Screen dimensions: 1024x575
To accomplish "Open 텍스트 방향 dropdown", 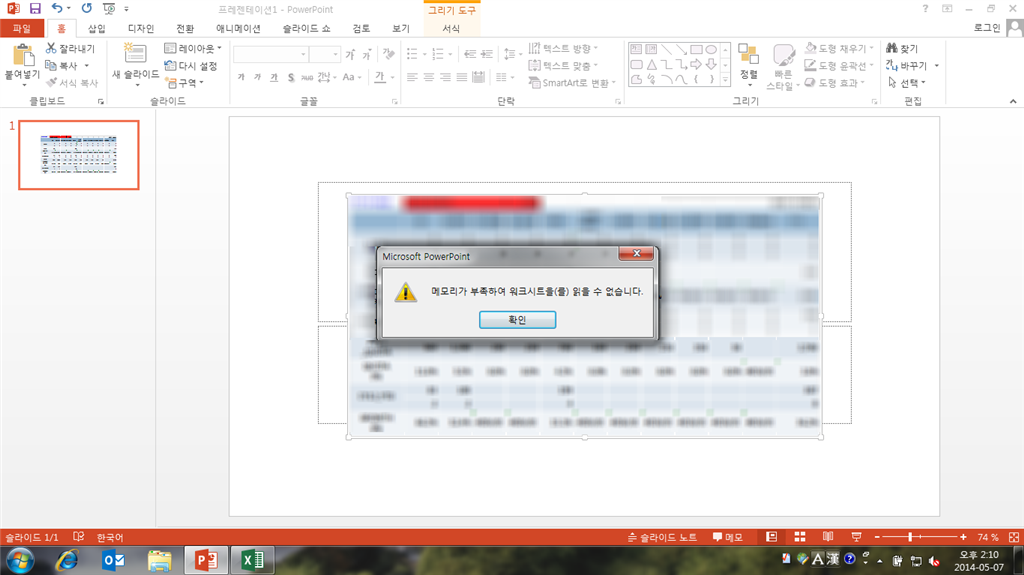I will (563, 48).
